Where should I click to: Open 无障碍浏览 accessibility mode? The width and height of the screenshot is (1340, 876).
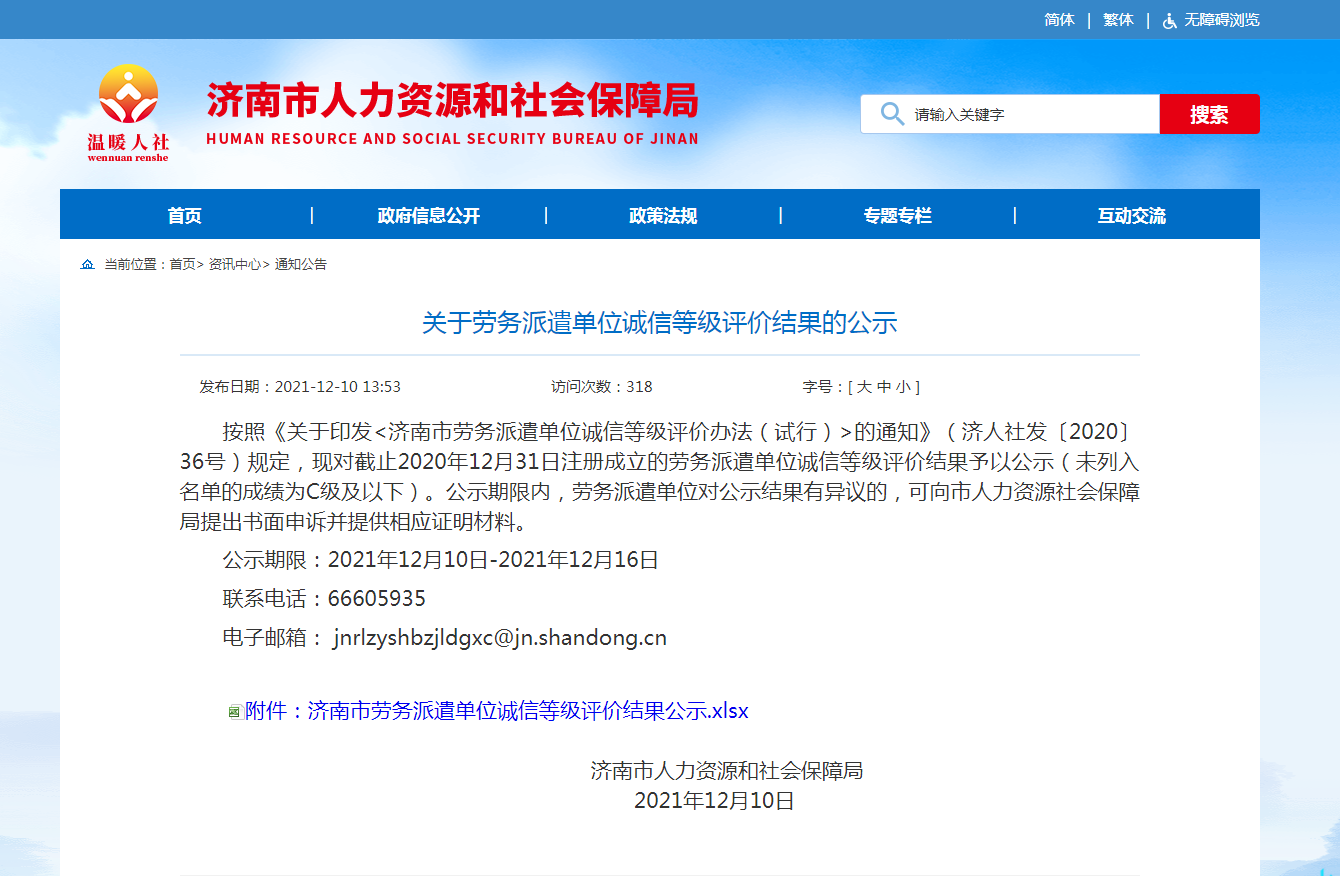click(1222, 20)
